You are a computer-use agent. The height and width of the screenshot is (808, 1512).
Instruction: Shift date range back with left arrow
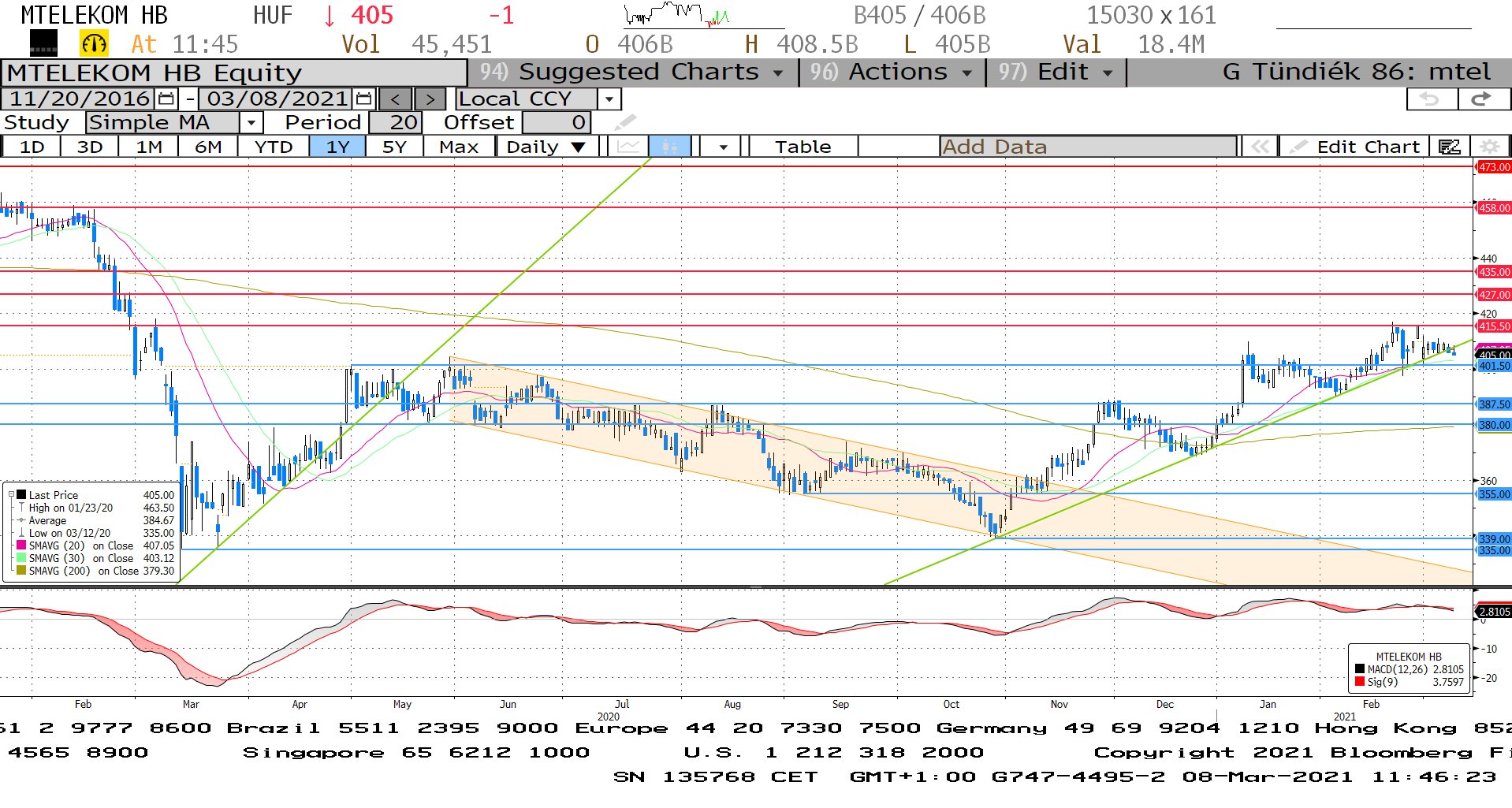click(395, 99)
